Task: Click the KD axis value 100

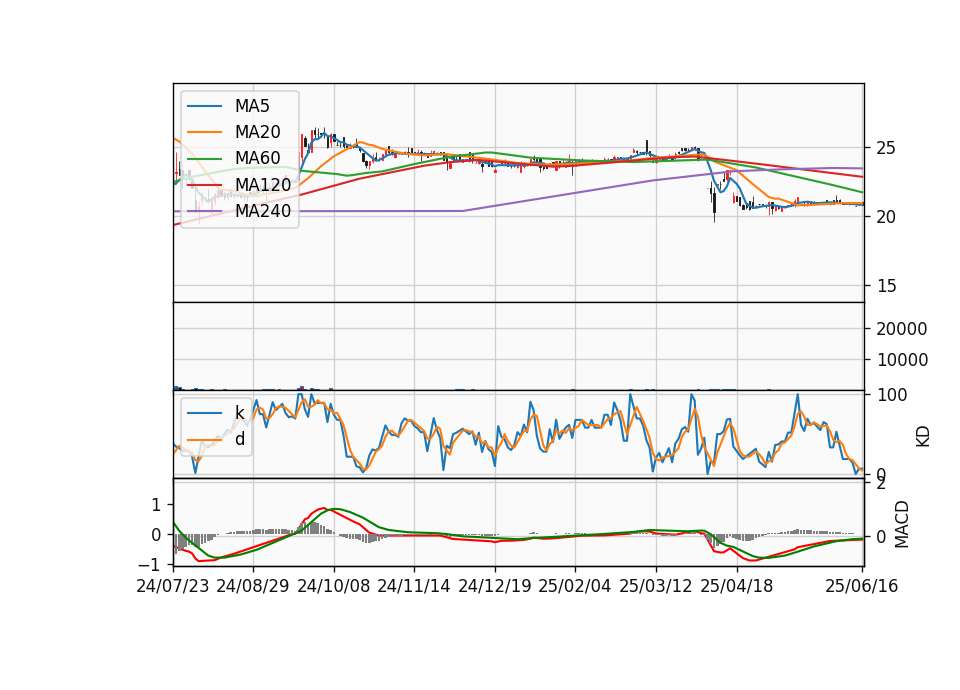Action: click(x=892, y=396)
